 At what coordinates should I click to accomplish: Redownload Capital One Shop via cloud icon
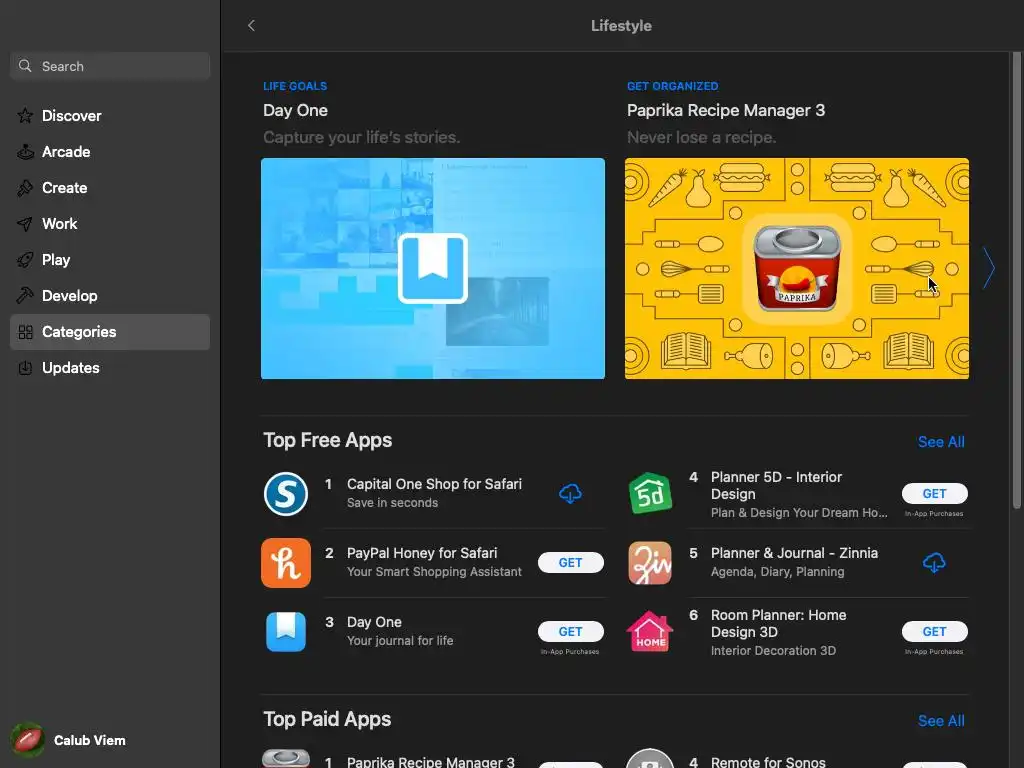570,494
